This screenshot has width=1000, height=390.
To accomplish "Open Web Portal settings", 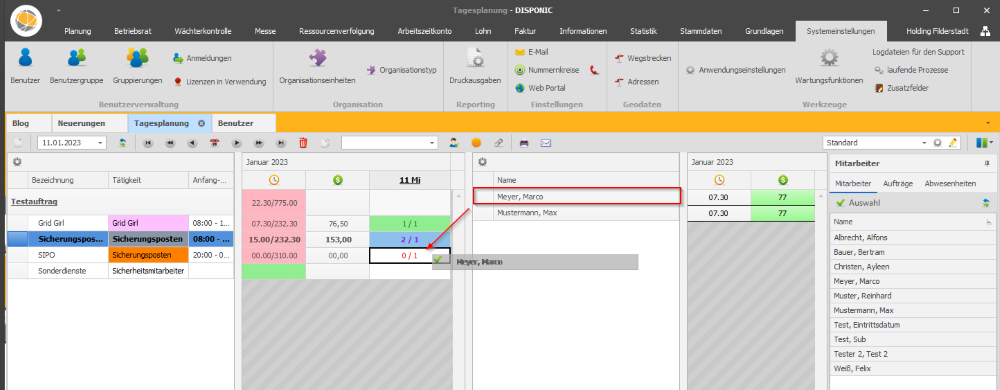I will (x=540, y=88).
